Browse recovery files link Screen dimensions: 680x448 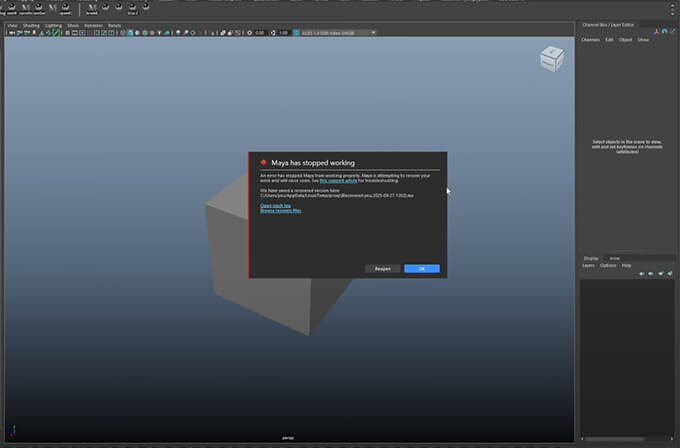(x=280, y=211)
